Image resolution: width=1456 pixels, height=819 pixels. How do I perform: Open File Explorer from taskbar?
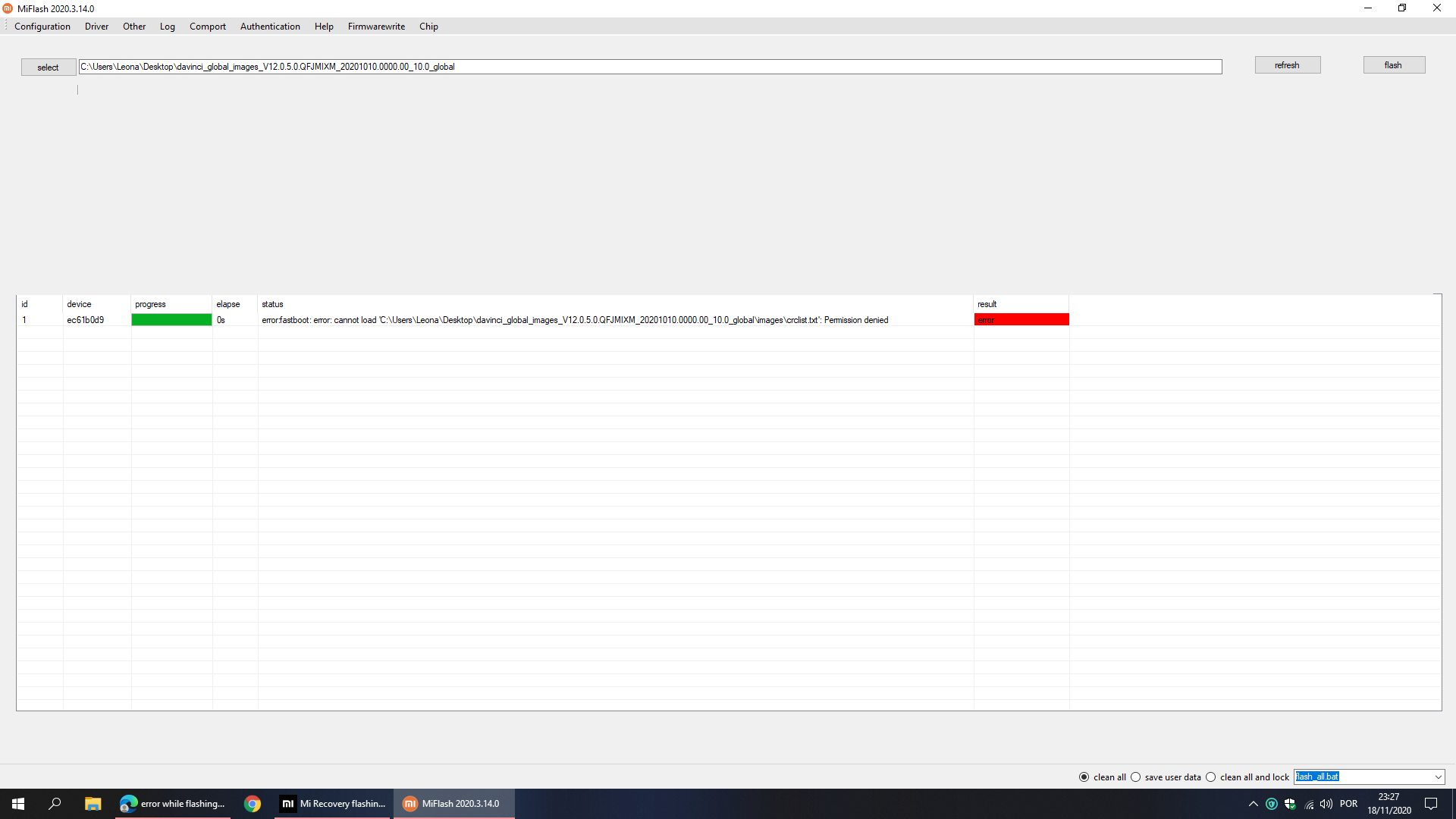(93, 804)
